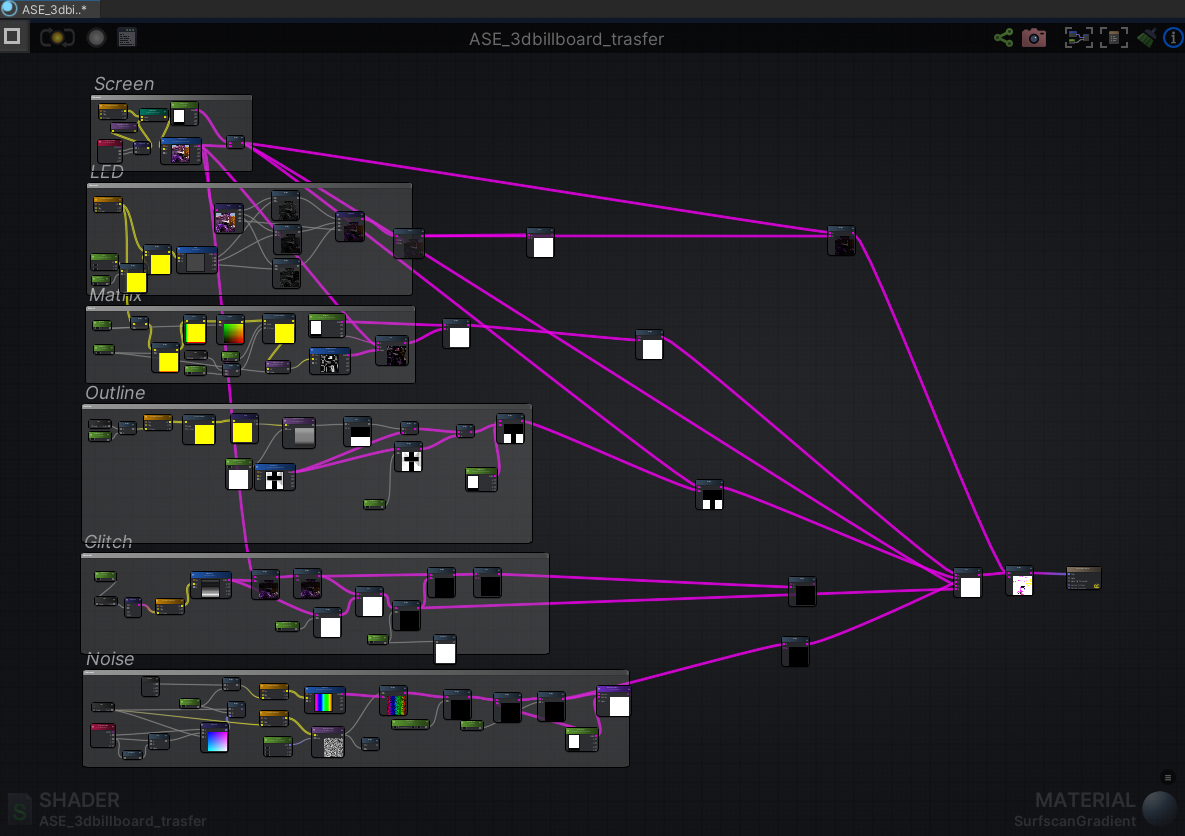Click the Noise group title label

coord(110,659)
